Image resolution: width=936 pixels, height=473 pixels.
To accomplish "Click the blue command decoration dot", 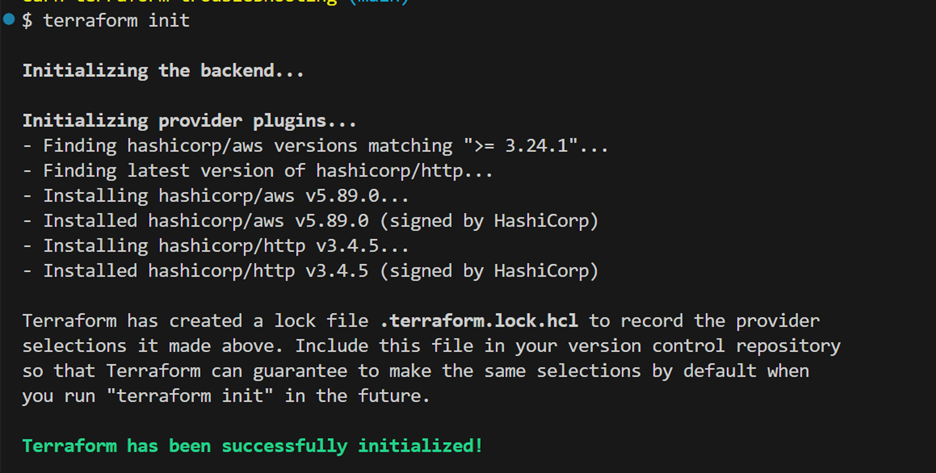I will (x=9, y=19).
